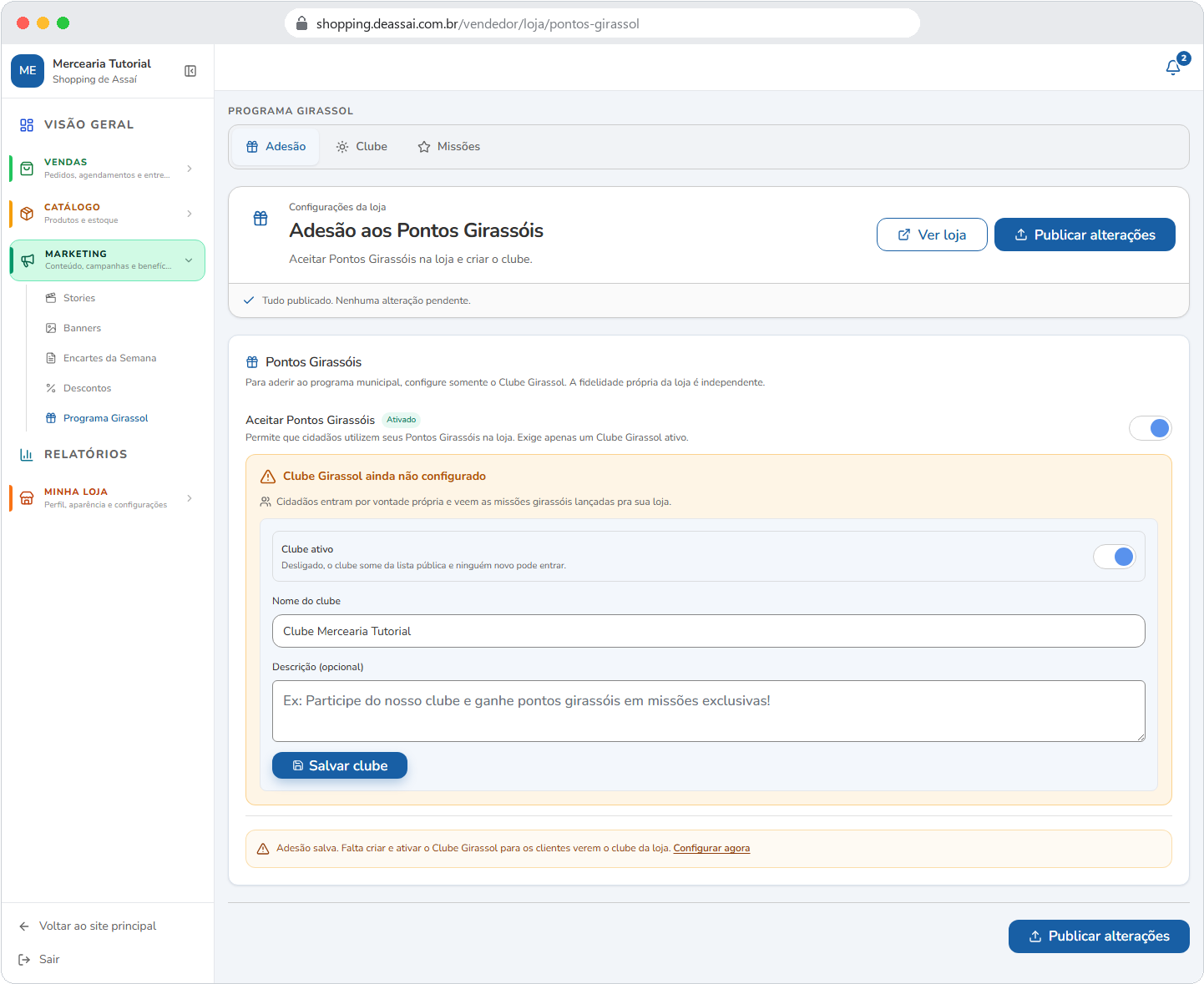Click the people icon under the club alert
1204x984 pixels.
(x=266, y=502)
